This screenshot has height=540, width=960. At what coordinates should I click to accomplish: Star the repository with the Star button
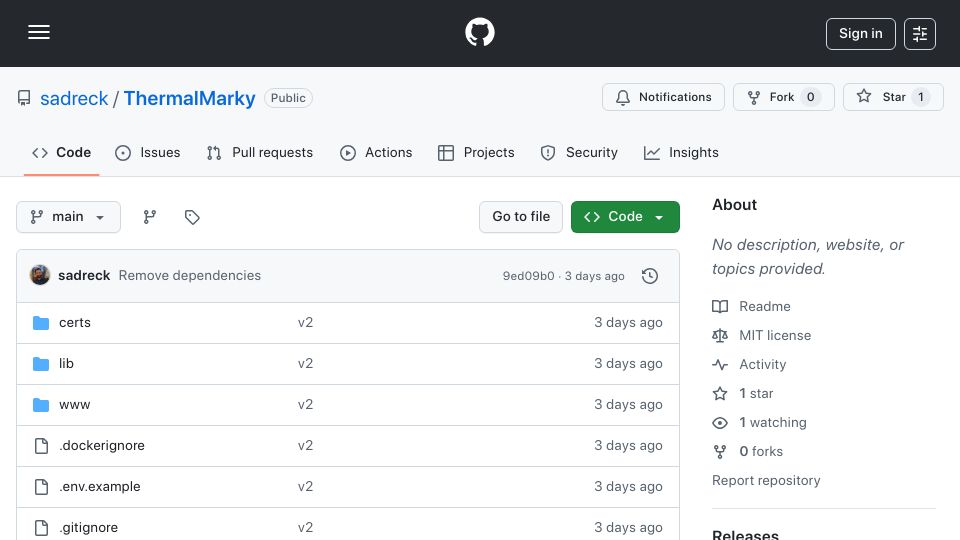tap(893, 97)
